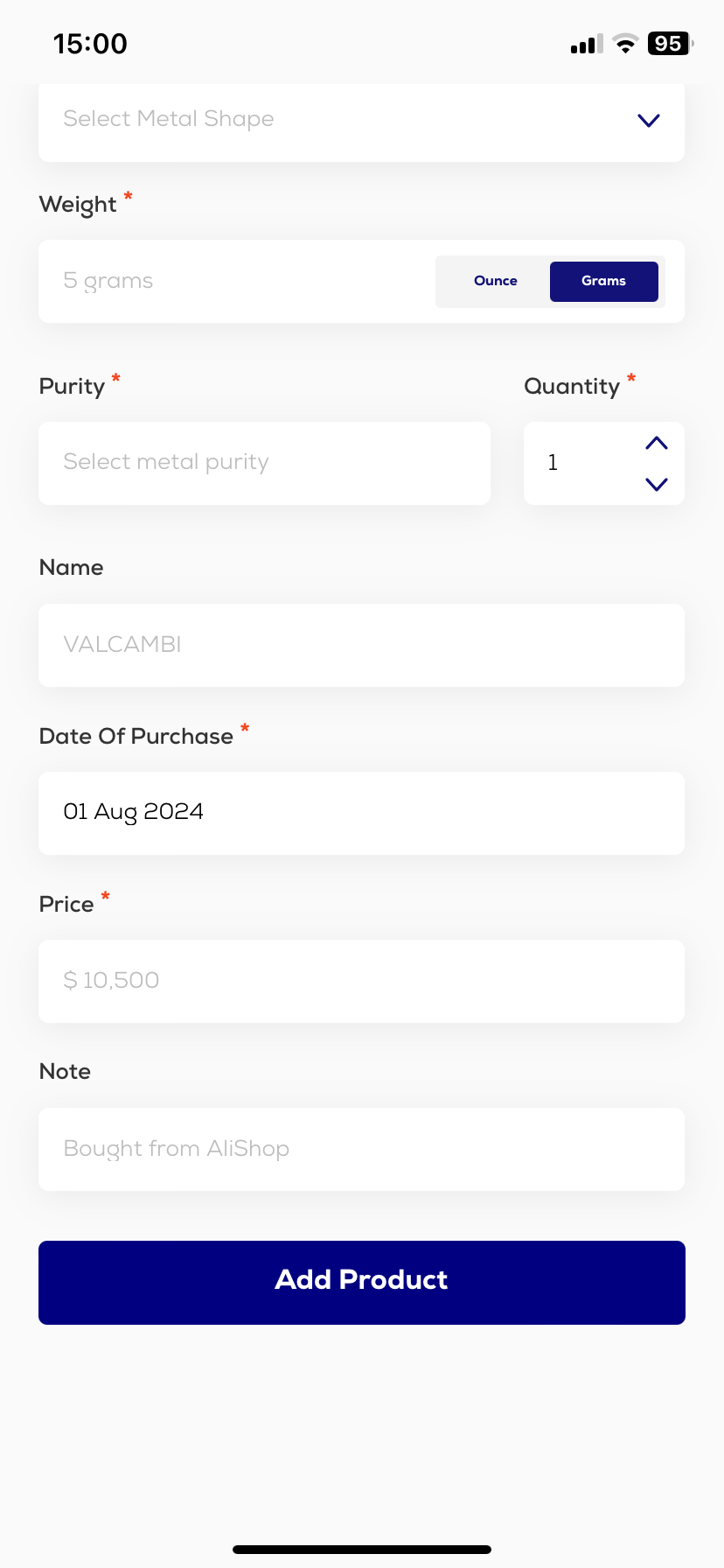Decrease quantity with the down chevron
Viewport: 724px width, 1568px height.
657,484
